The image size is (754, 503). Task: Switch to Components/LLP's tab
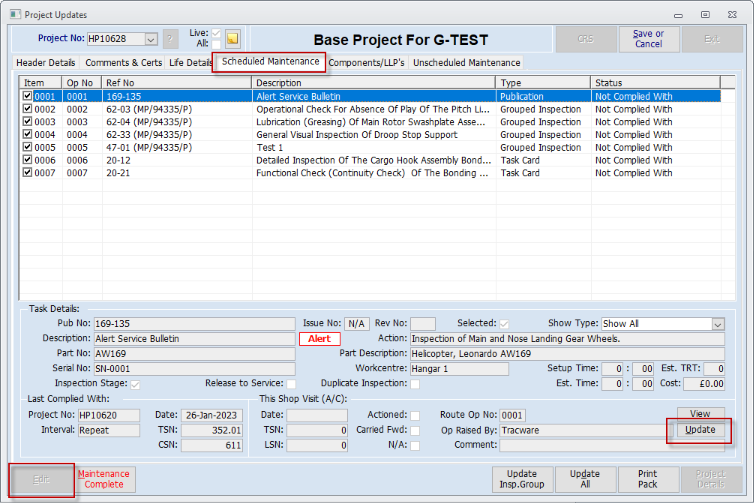click(x=366, y=63)
